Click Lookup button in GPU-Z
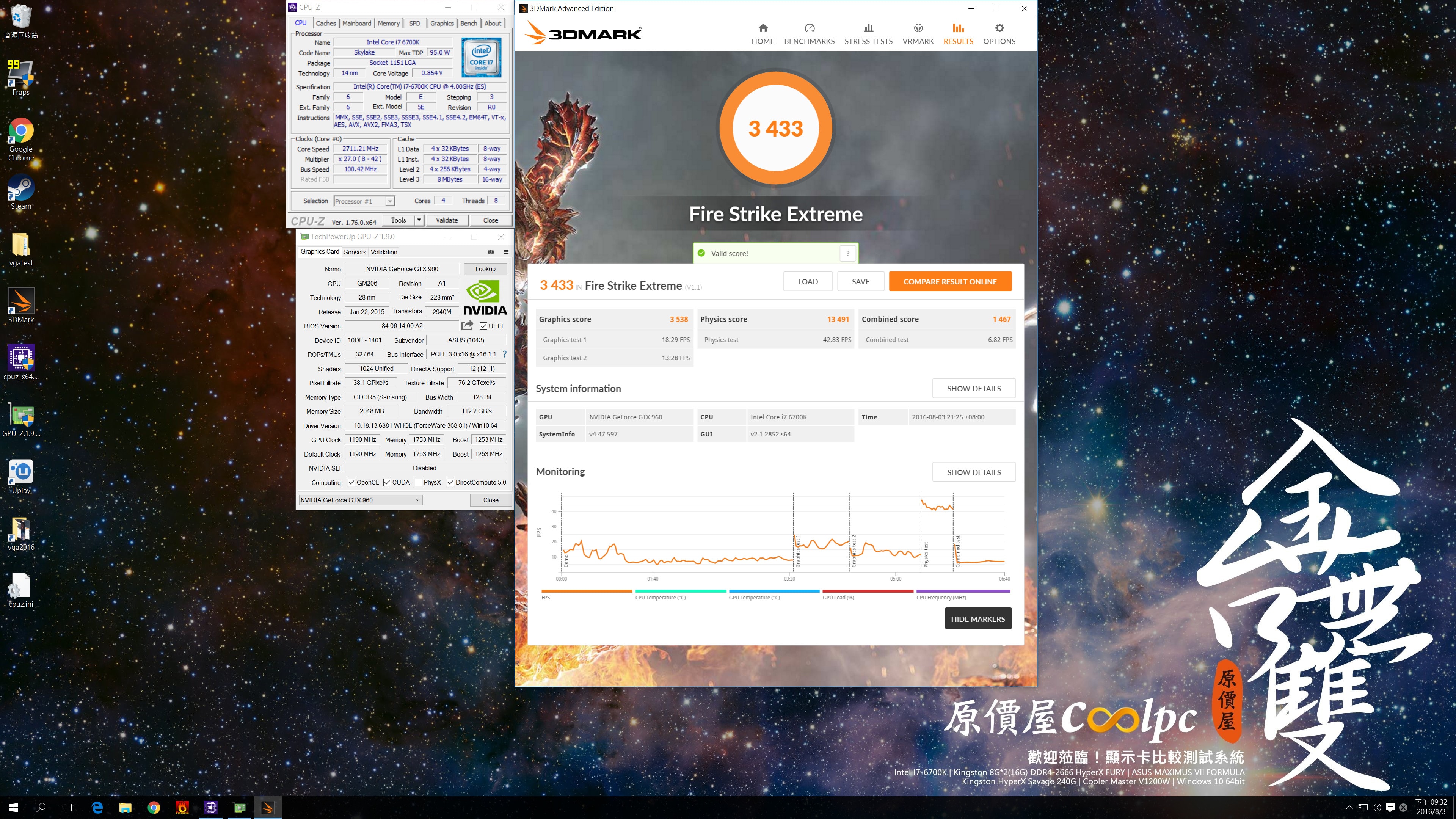Viewport: 1456px width, 819px height. (x=485, y=268)
